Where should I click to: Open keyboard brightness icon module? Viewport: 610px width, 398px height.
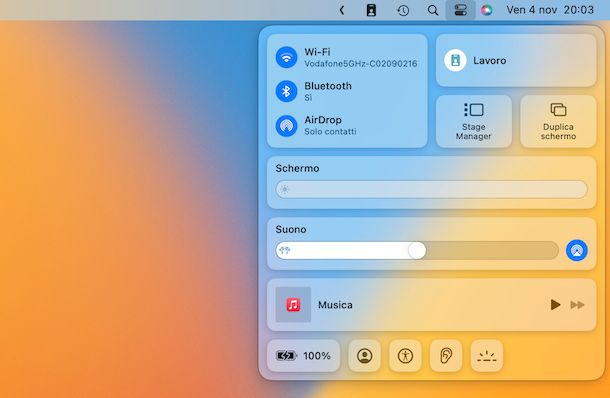click(x=487, y=356)
